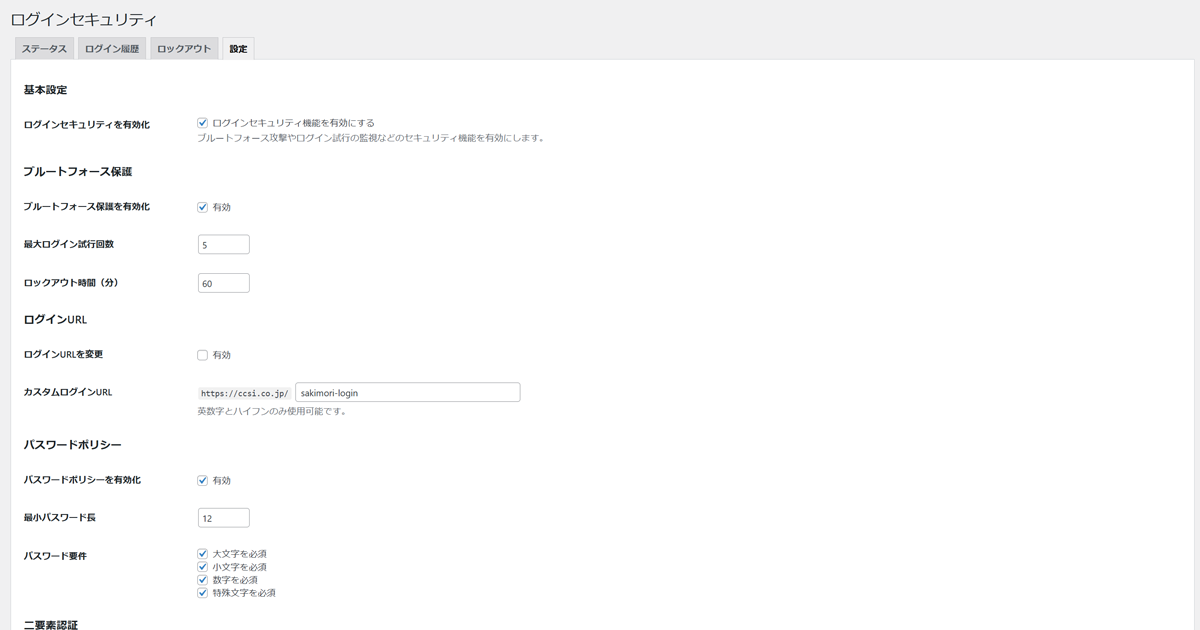Click the 二要素認証 section heading
1200x630 pixels.
click(50, 624)
